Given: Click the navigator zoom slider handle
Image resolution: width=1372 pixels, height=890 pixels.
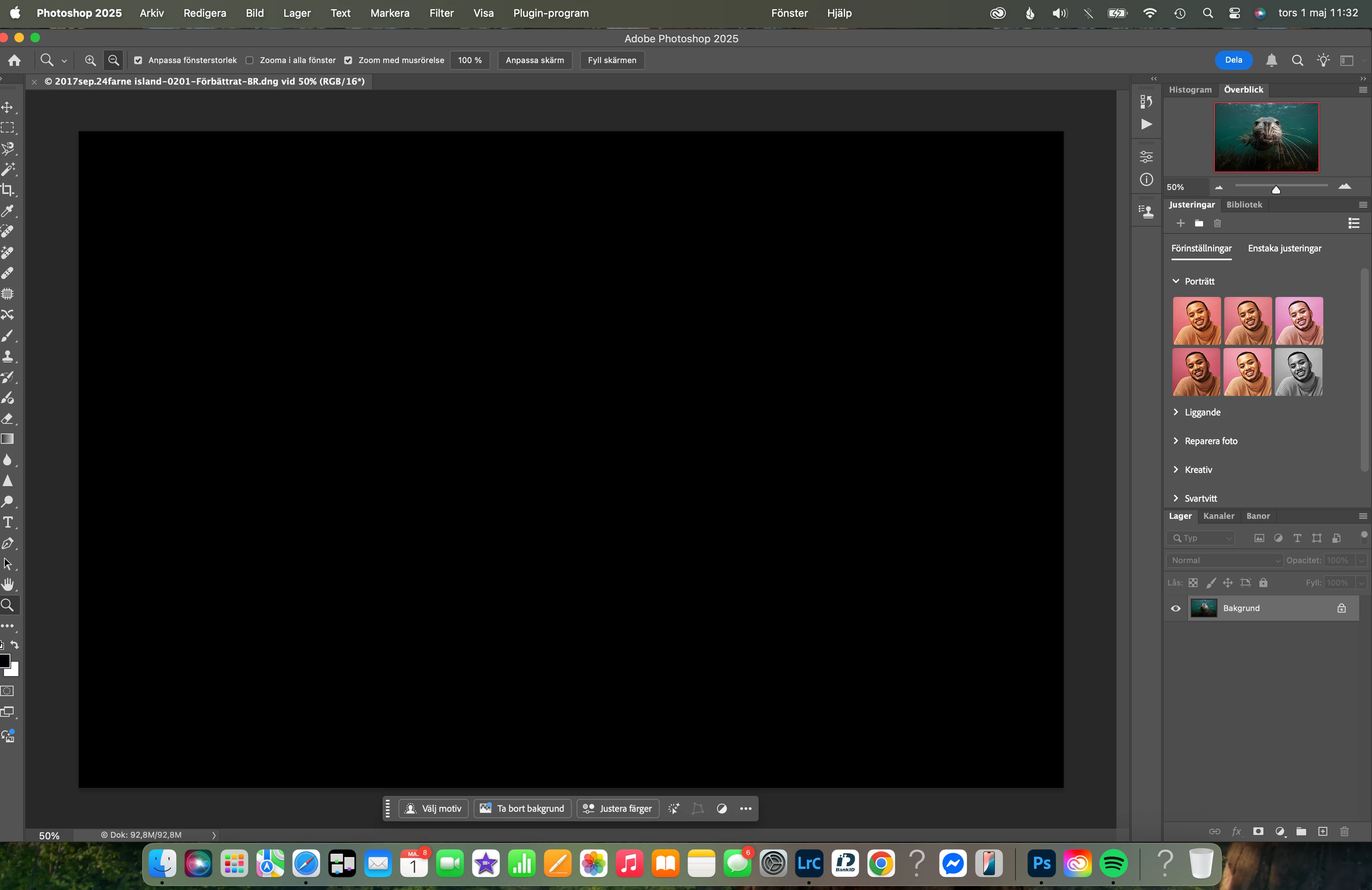Looking at the screenshot, I should [1276, 189].
